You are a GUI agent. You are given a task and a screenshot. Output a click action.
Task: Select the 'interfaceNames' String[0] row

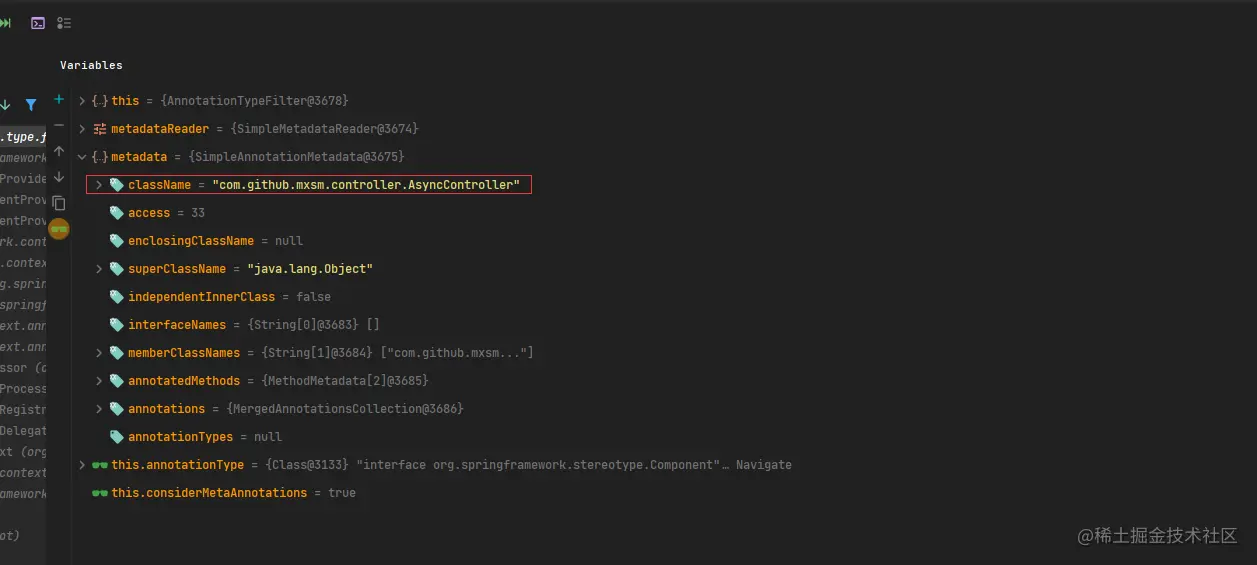[x=664, y=325]
